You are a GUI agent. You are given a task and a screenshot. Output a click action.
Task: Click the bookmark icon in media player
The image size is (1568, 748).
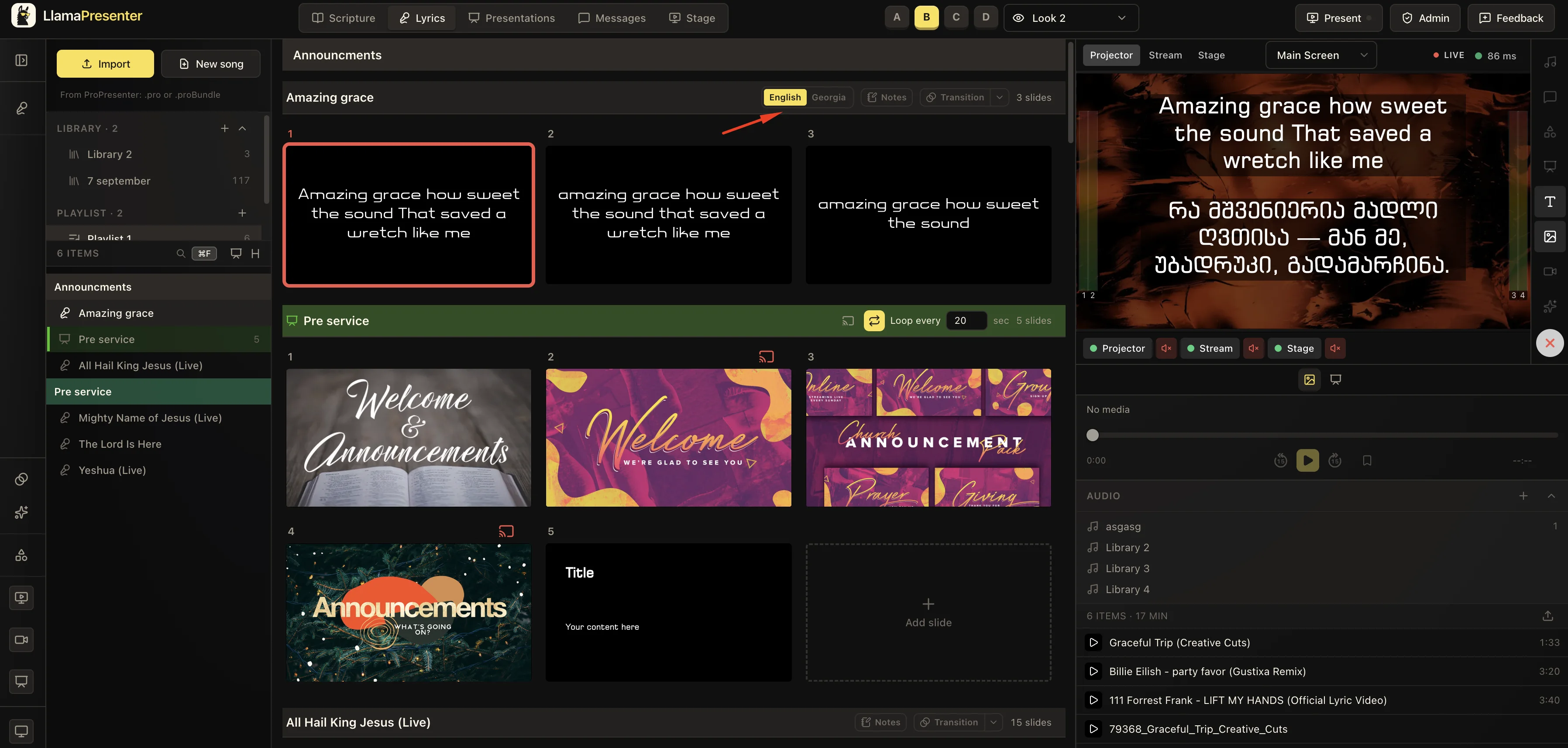1367,461
